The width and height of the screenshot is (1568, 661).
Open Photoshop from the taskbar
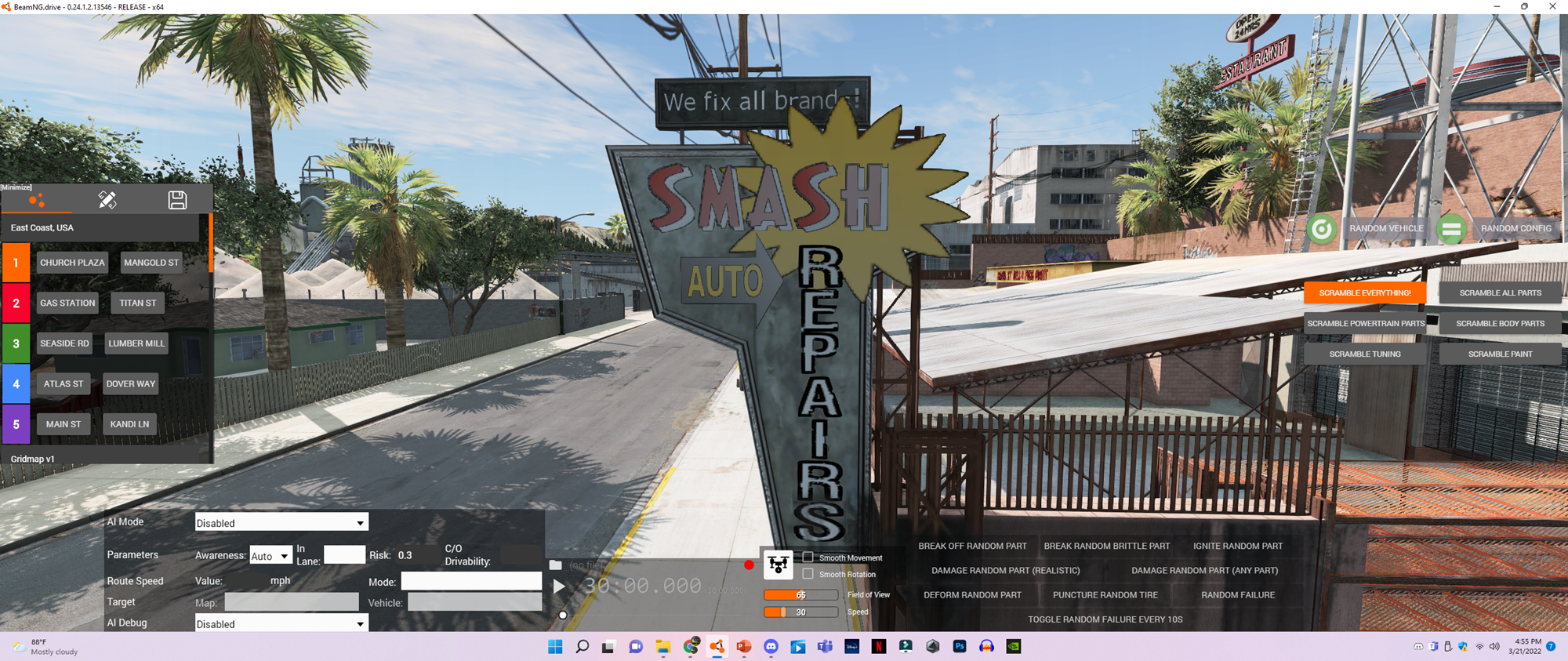pyautogui.click(x=959, y=647)
